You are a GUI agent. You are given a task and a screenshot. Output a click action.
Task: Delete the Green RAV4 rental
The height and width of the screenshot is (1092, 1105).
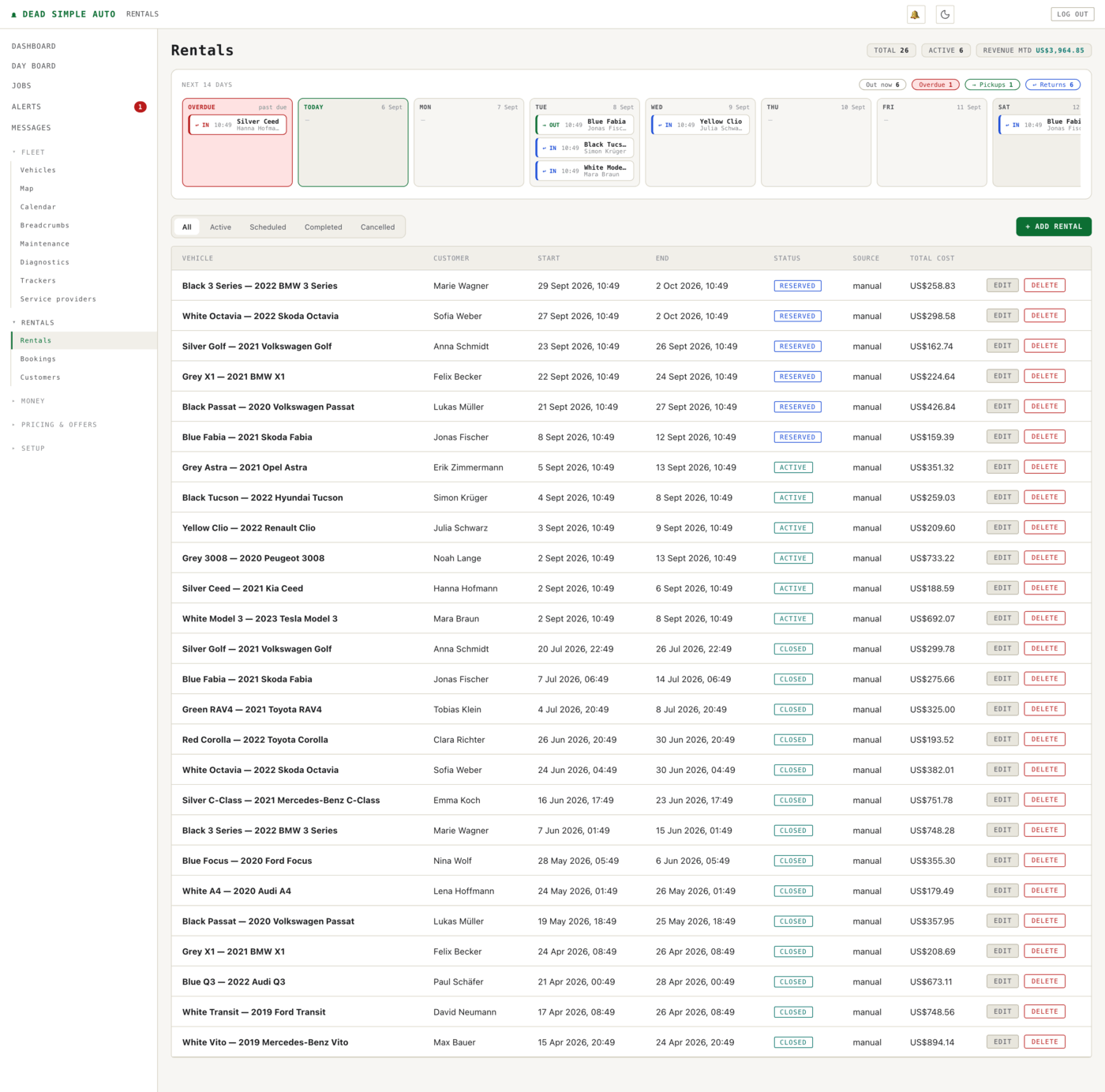pyautogui.click(x=1044, y=709)
